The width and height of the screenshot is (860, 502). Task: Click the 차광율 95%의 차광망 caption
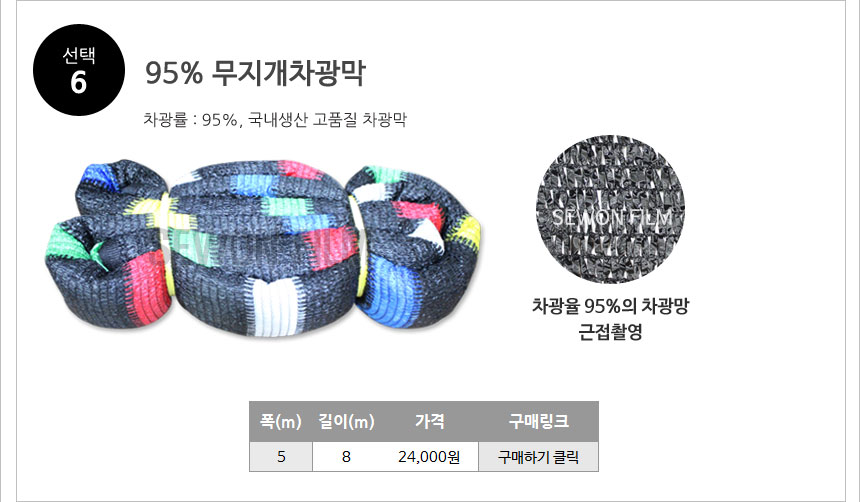point(610,306)
